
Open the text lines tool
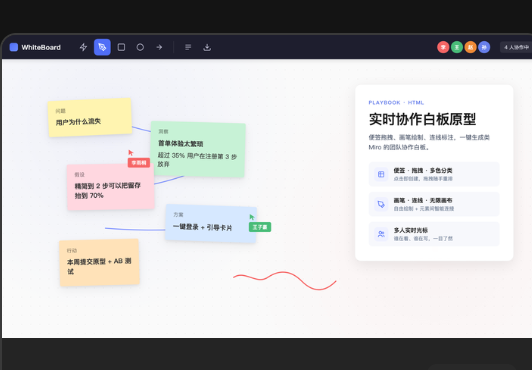click(188, 47)
